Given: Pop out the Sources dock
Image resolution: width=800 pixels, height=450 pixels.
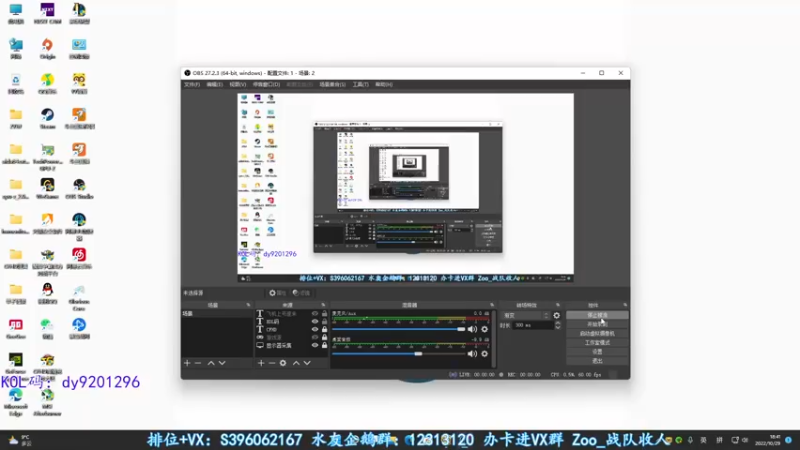Looking at the screenshot, I should pos(323,305).
